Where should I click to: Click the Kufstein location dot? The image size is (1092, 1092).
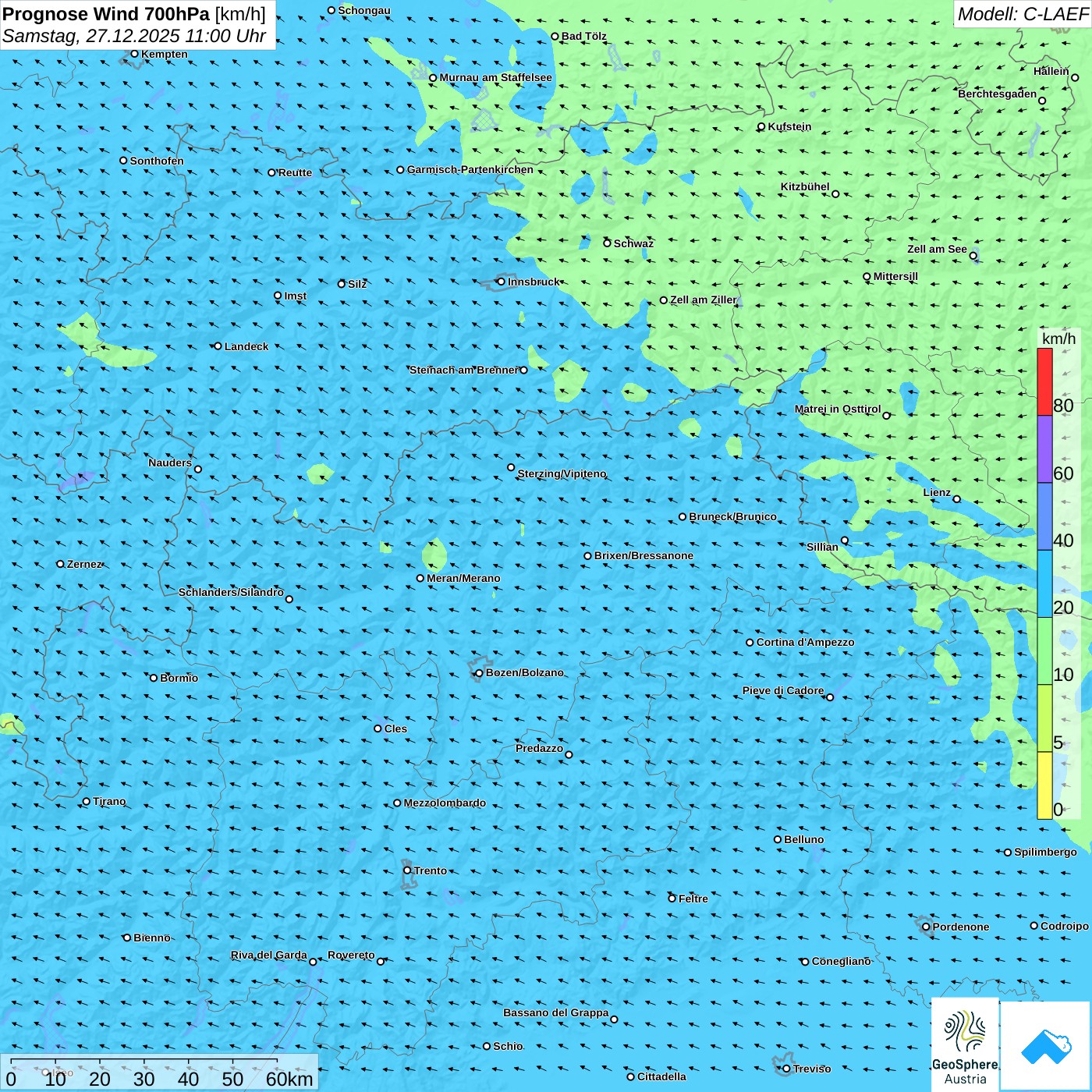(761, 126)
